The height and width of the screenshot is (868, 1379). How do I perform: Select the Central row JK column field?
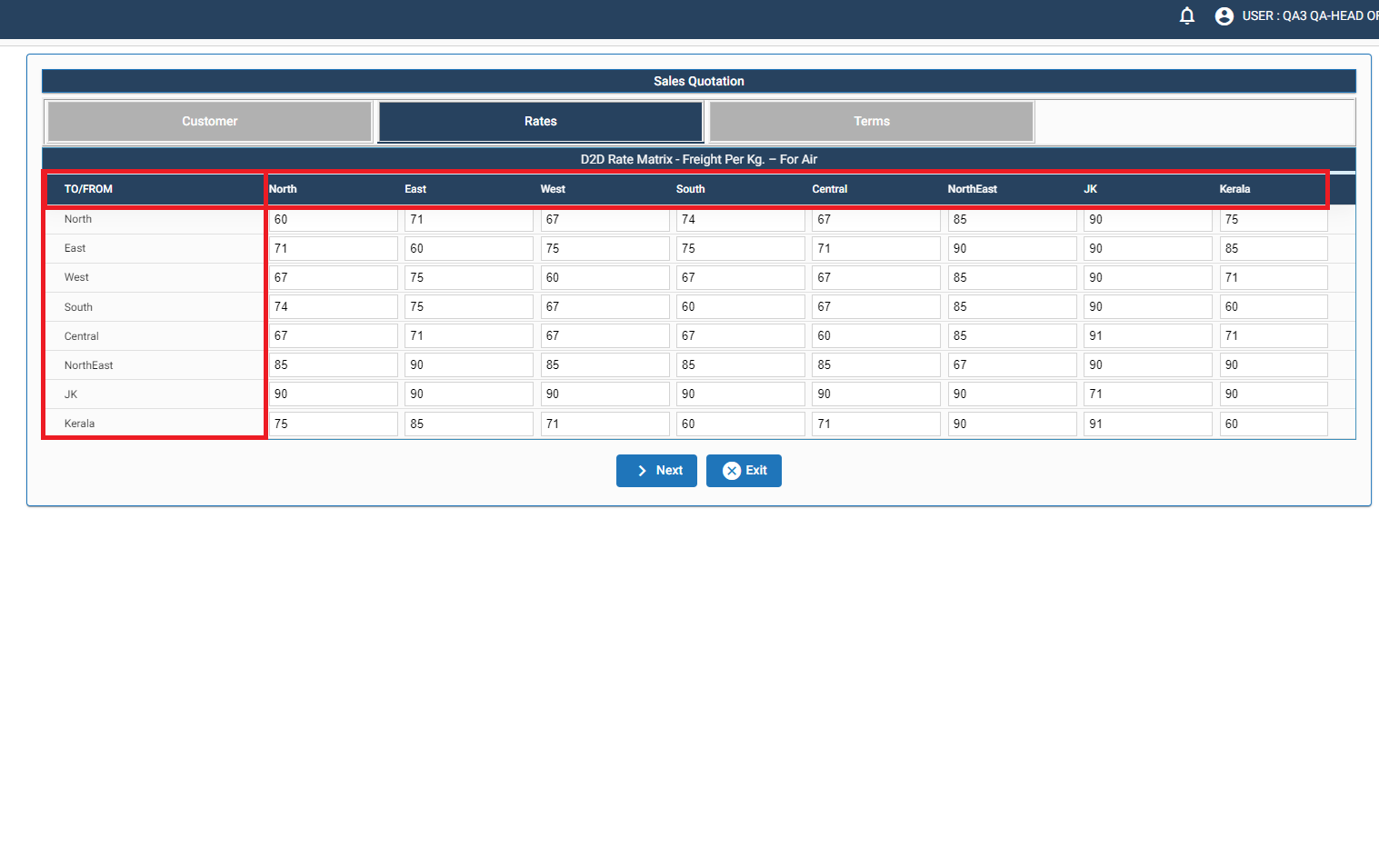[1146, 336]
